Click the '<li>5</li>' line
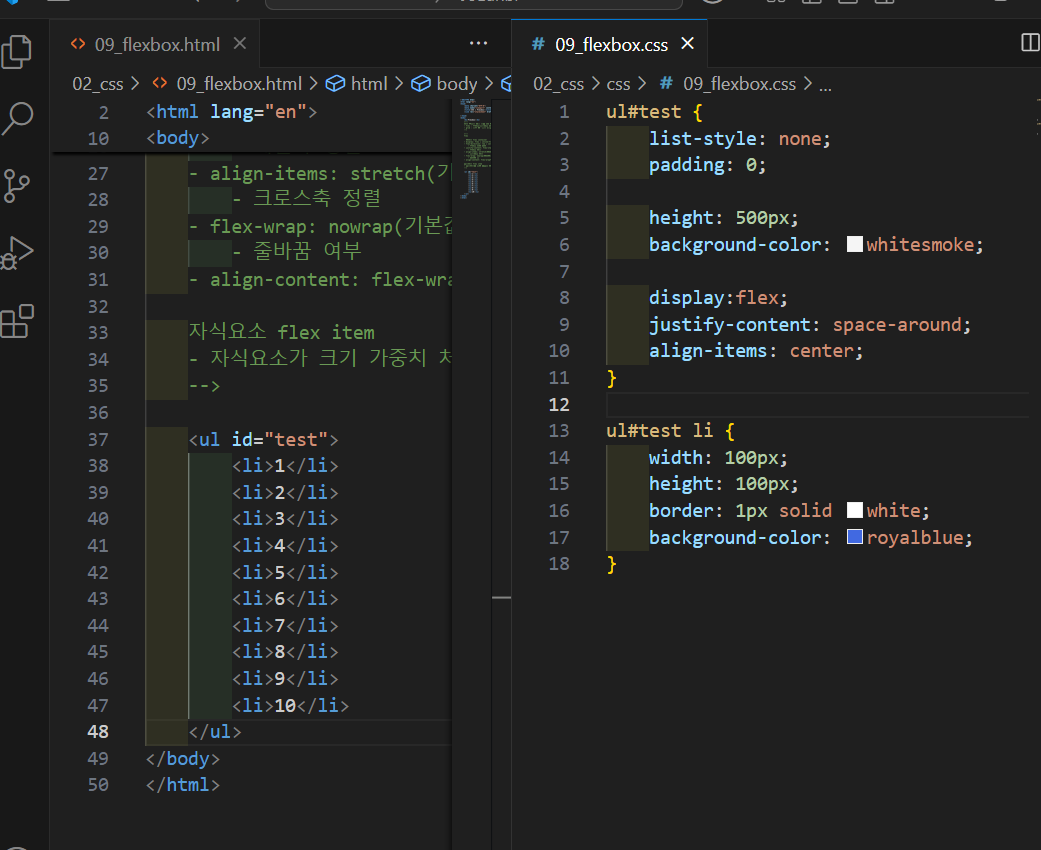1041x850 pixels. tap(285, 572)
